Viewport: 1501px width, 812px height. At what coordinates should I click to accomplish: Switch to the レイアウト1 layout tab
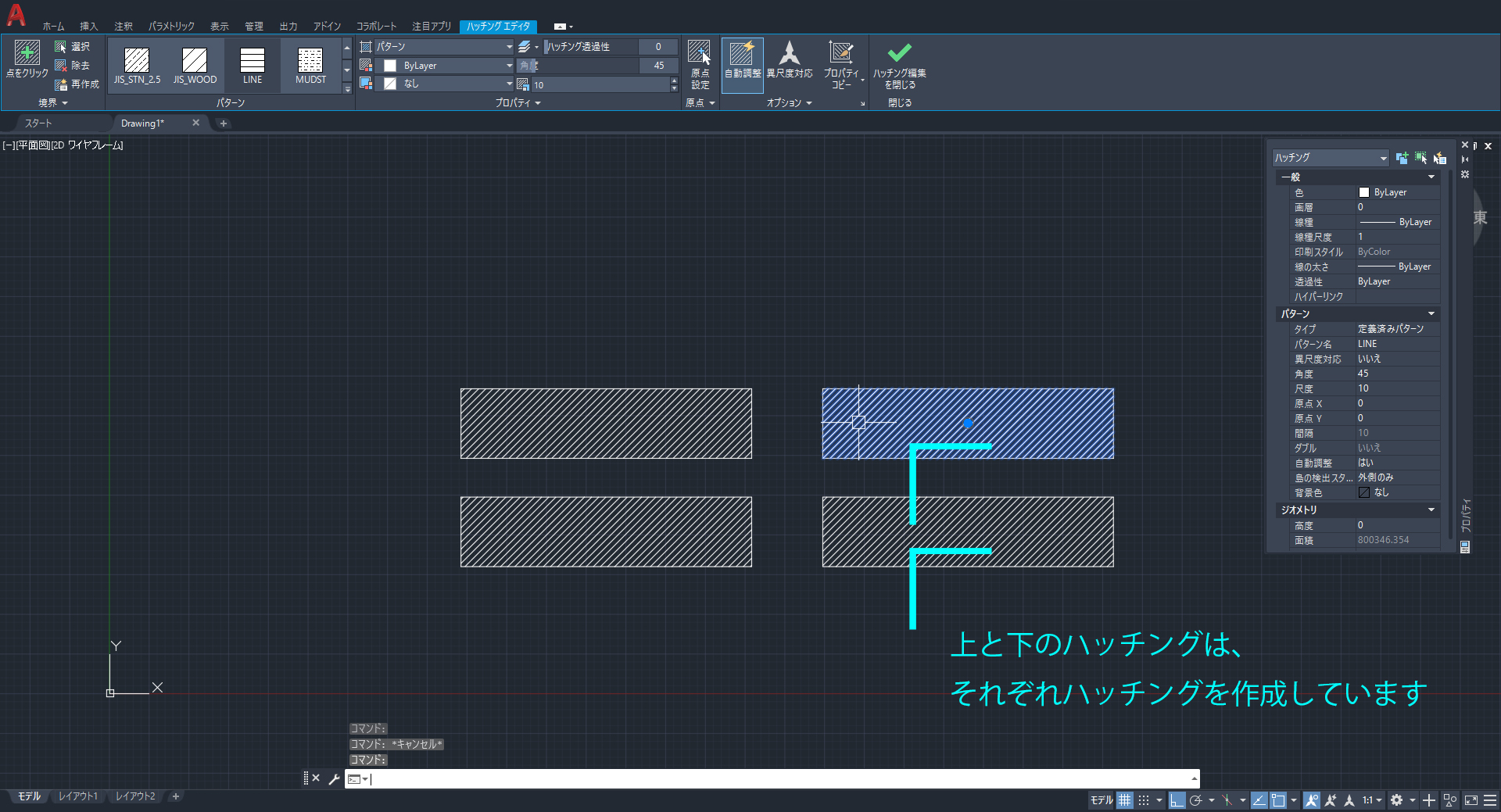pos(78,796)
